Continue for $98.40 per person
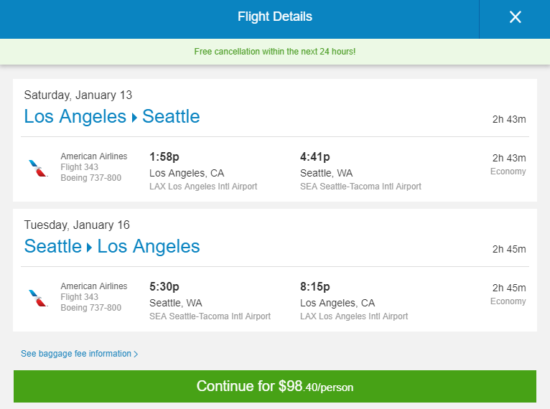This screenshot has height=409, width=550. click(x=275, y=386)
